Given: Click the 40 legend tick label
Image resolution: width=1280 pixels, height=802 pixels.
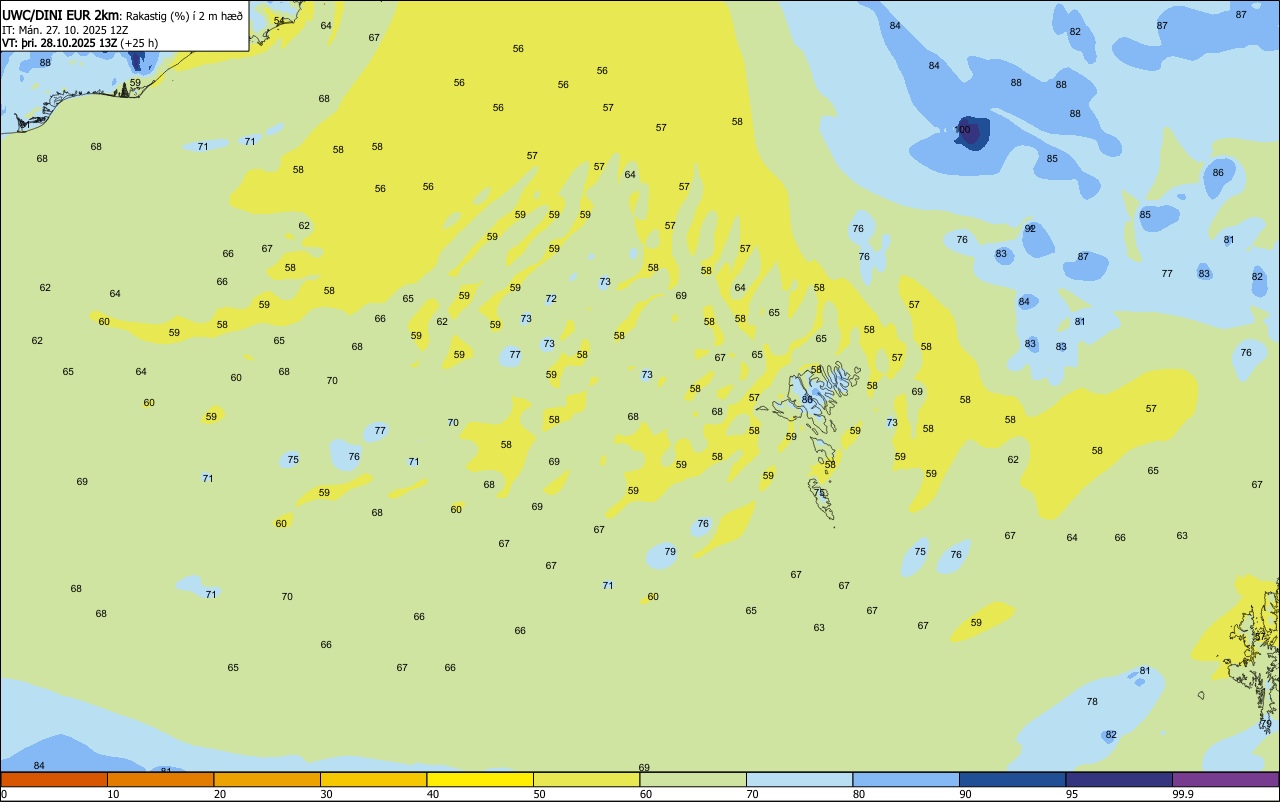Looking at the screenshot, I should (432, 794).
